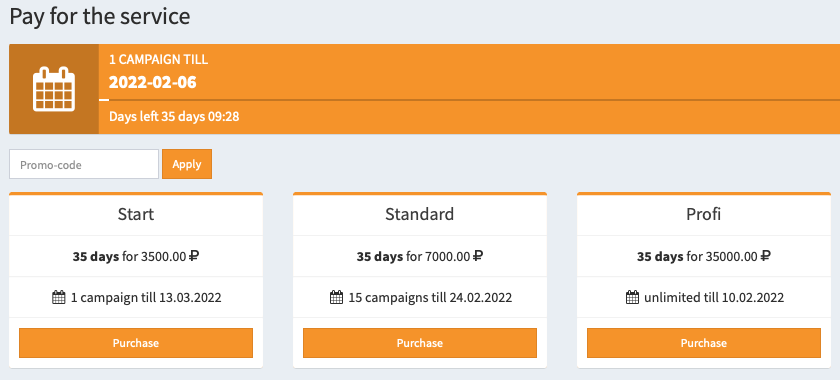Click the calendar icon in Standard plan
Image resolution: width=840 pixels, height=380 pixels.
336,297
